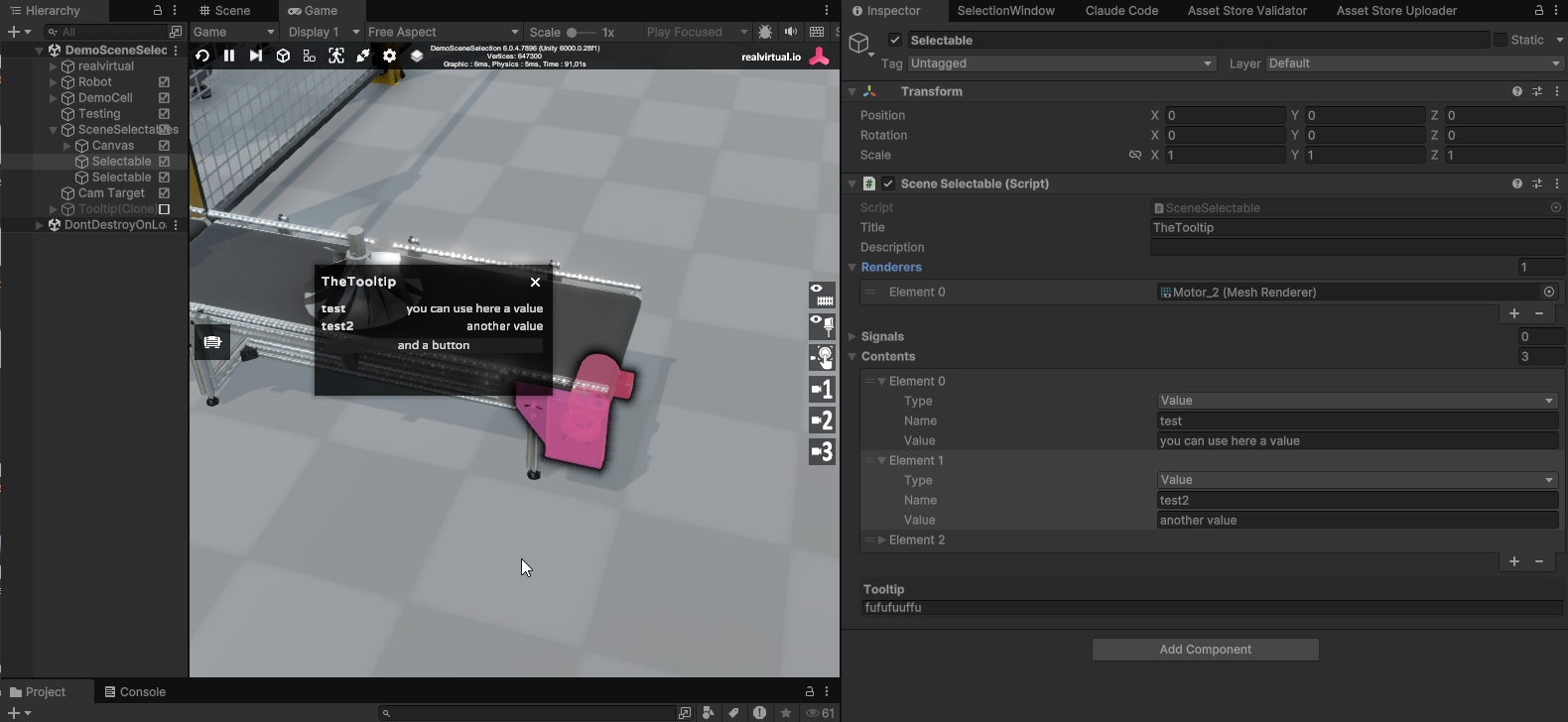
Task: Disable the Scene Selectable script checkbox
Action: [x=888, y=183]
